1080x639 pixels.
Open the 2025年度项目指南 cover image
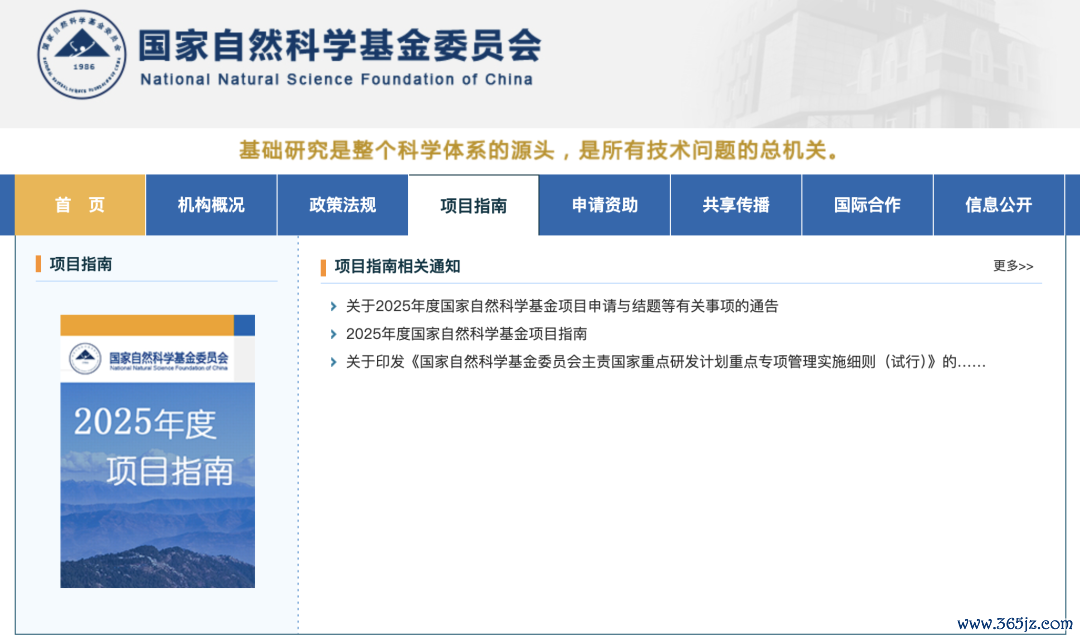tap(158, 451)
